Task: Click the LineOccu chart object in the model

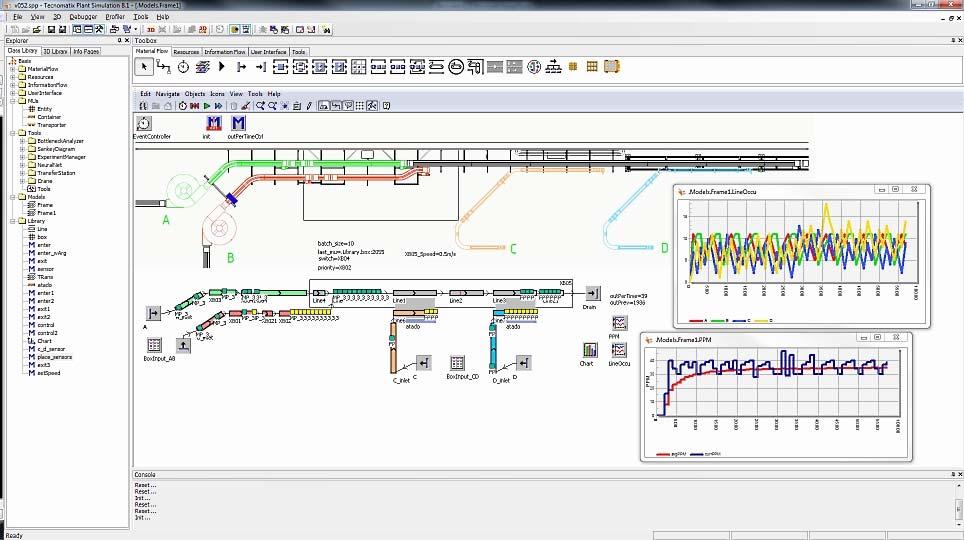Action: pos(619,350)
